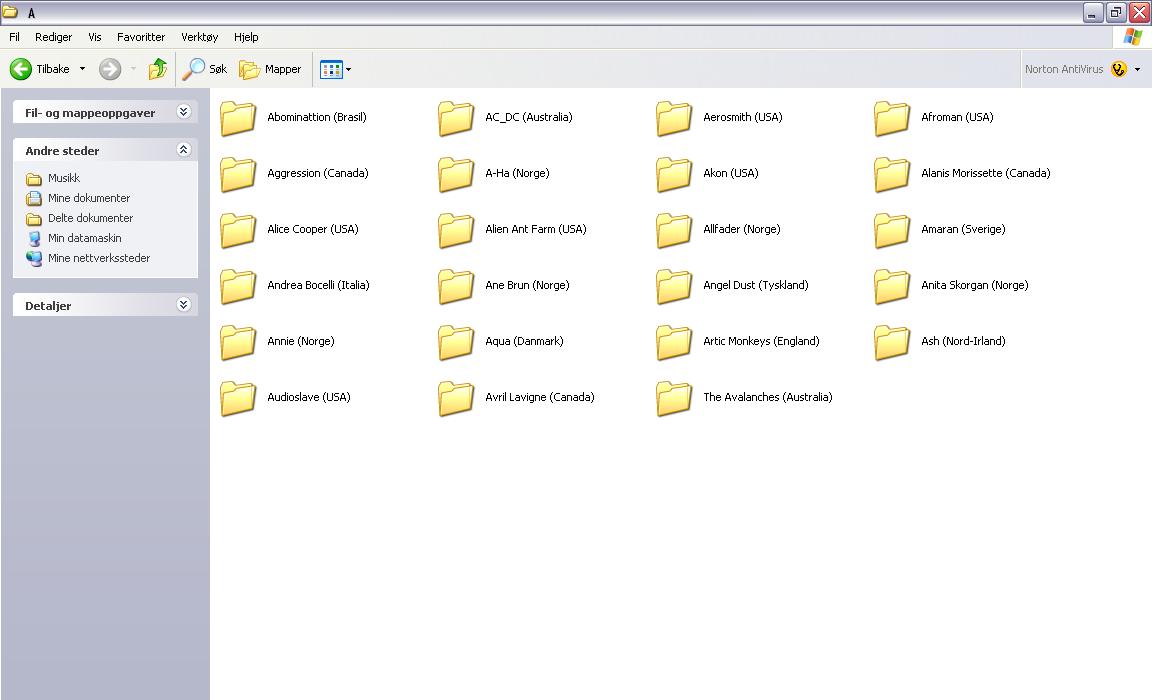The width and height of the screenshot is (1152, 700).
Task: Click the Avril Lavigne (Canada) folder name
Action: (539, 397)
